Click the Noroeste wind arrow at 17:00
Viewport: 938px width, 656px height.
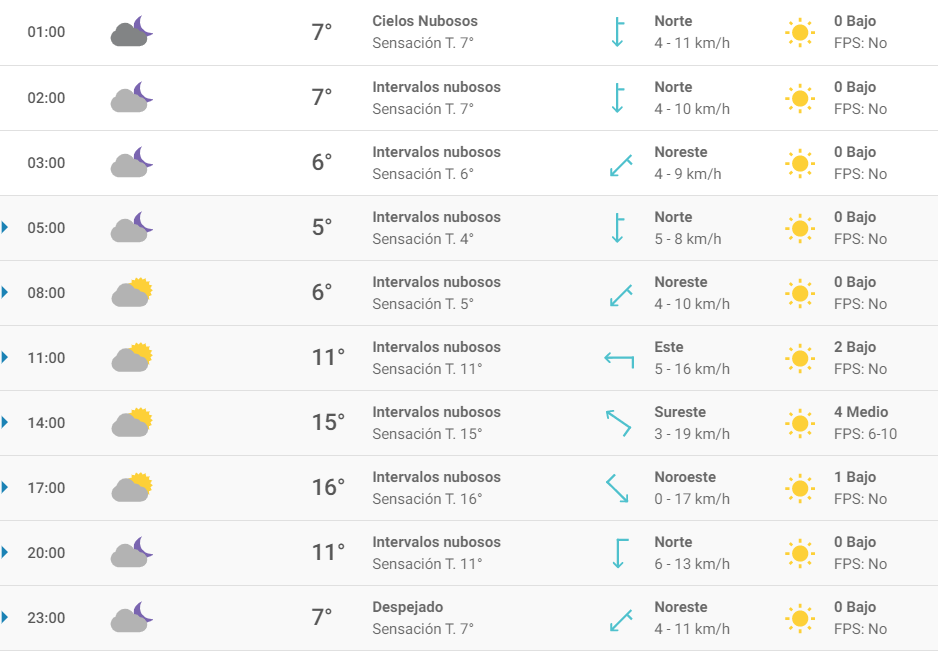coord(618,488)
